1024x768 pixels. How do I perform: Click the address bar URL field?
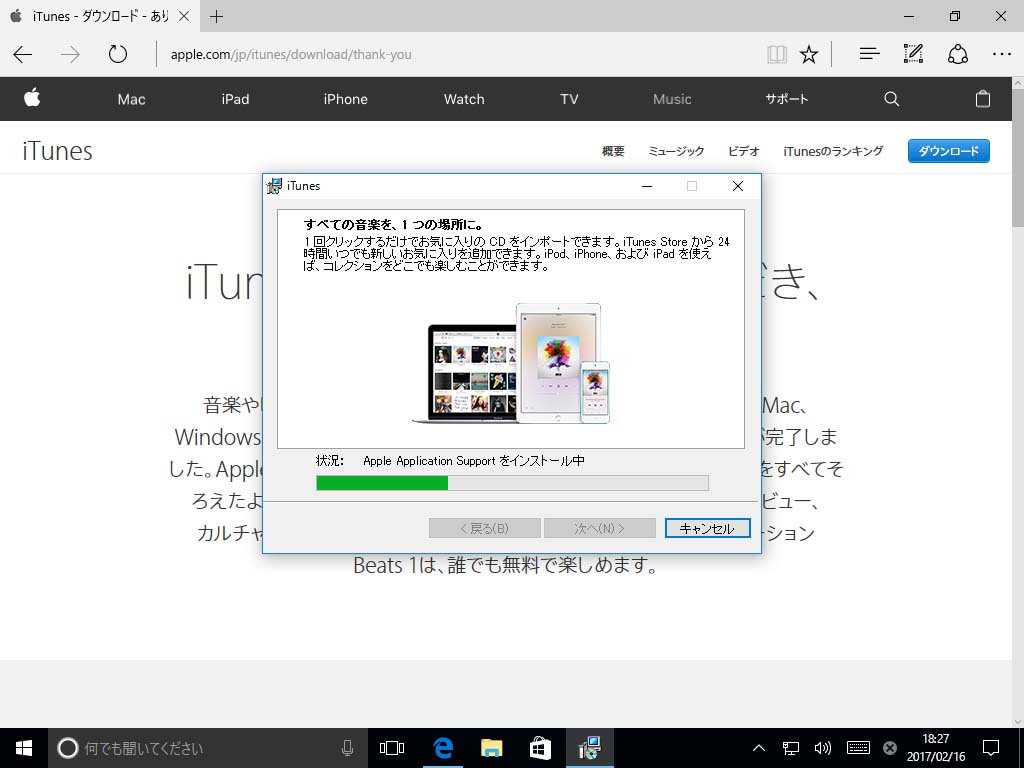(450, 55)
